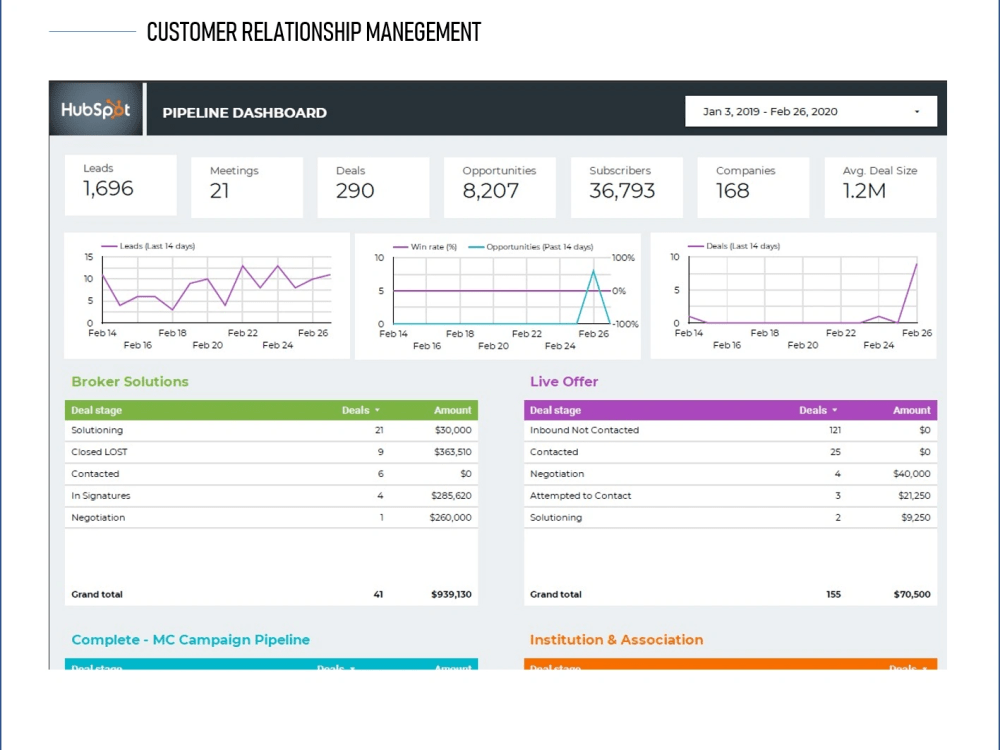Click Live Offer Amount header
Image resolution: width=1000 pixels, height=750 pixels.
click(911, 410)
